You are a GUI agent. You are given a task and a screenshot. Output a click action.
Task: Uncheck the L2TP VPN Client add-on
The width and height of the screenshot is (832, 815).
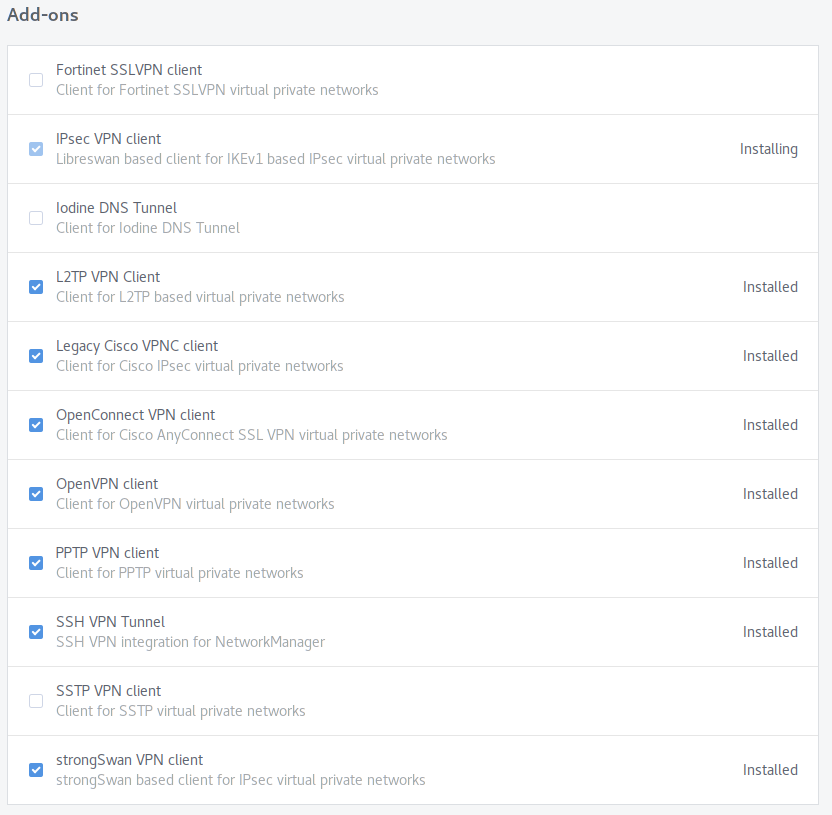[36, 287]
